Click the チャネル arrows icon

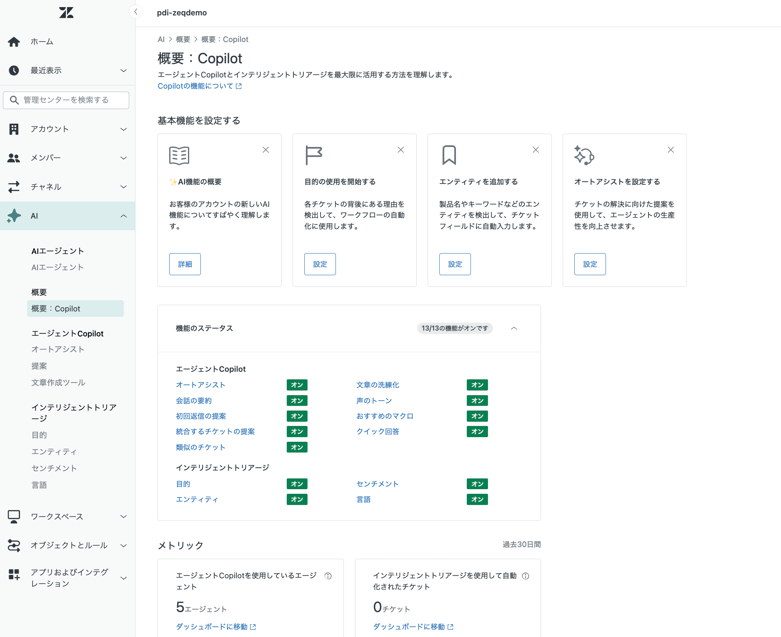pyautogui.click(x=14, y=187)
